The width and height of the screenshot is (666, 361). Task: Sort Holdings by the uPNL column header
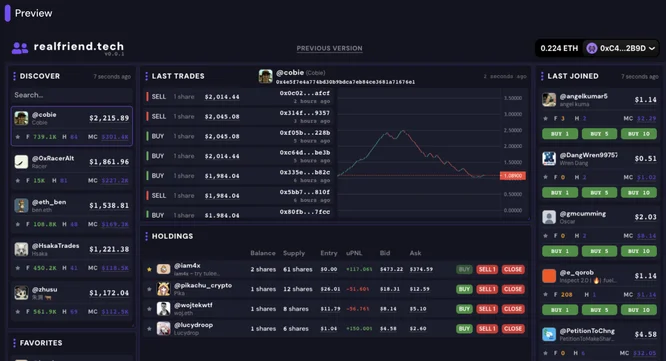(354, 253)
